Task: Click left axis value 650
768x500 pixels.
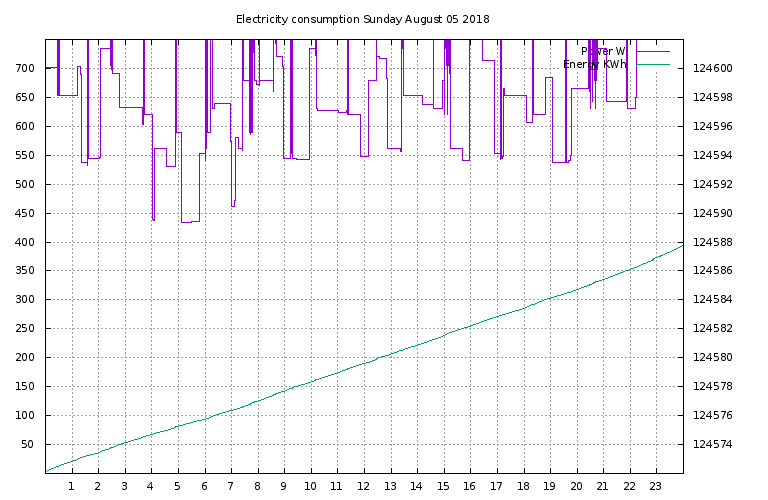Action: click(25, 97)
